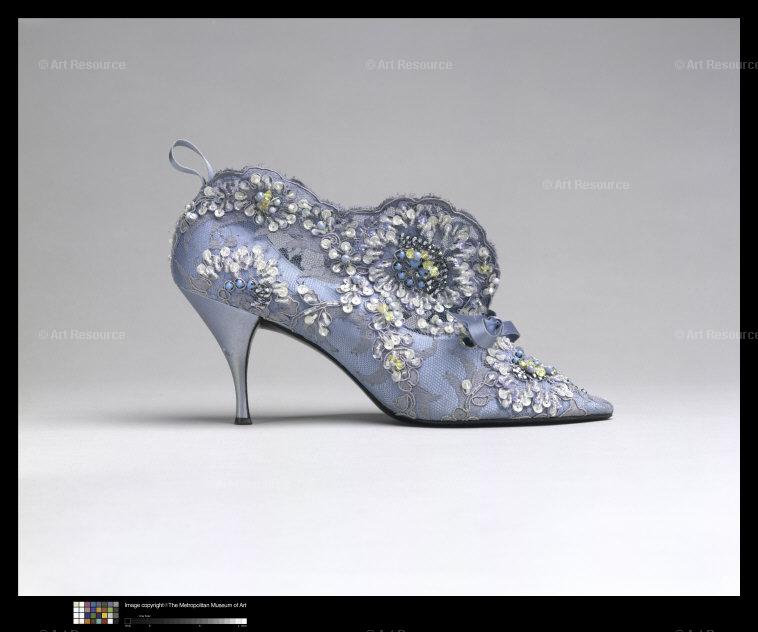Viewport: 758px width, 632px height.
Task: Click the color calibration chart
Action: 96,613
